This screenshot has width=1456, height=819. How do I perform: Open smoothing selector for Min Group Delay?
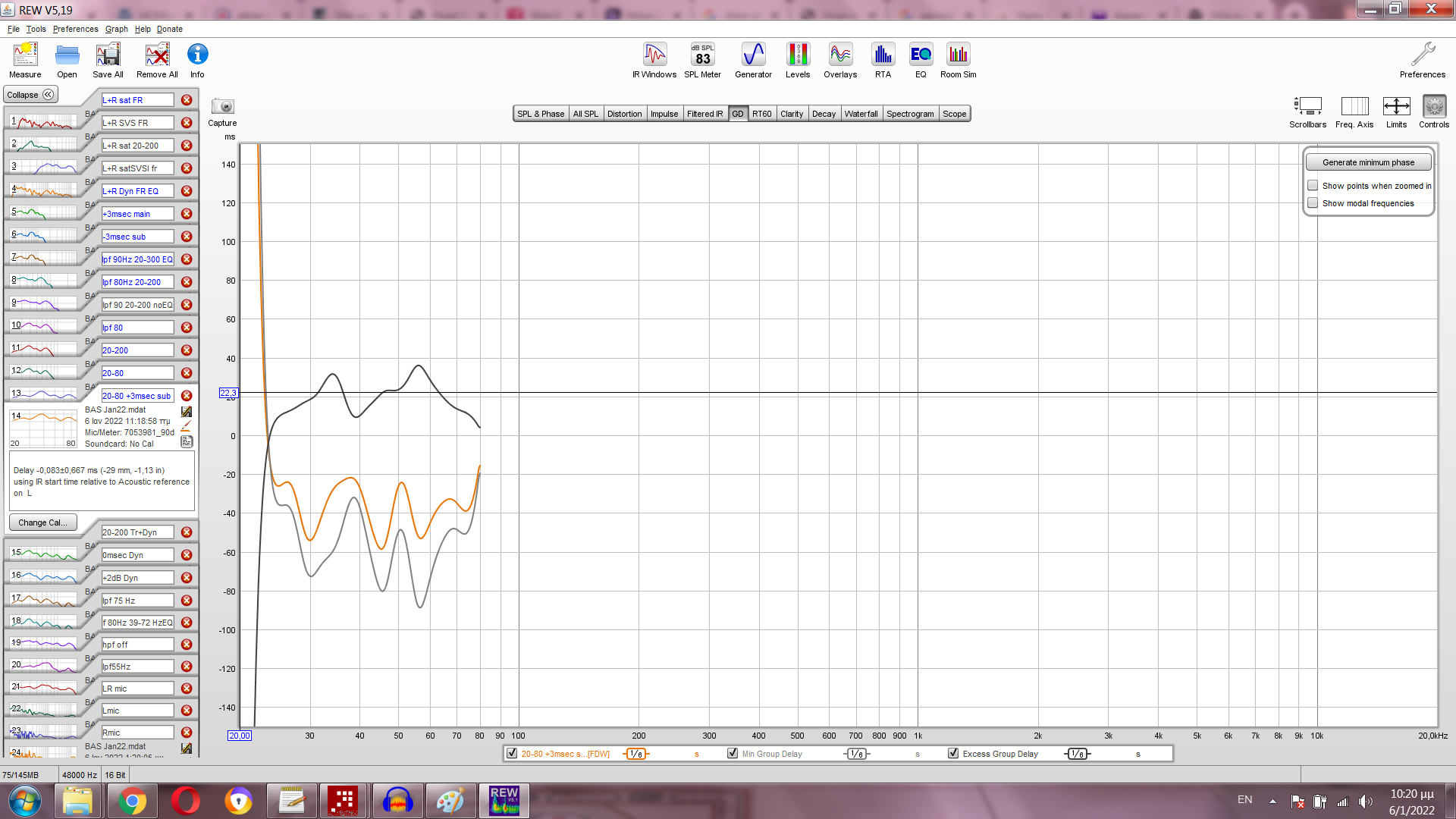click(x=856, y=754)
